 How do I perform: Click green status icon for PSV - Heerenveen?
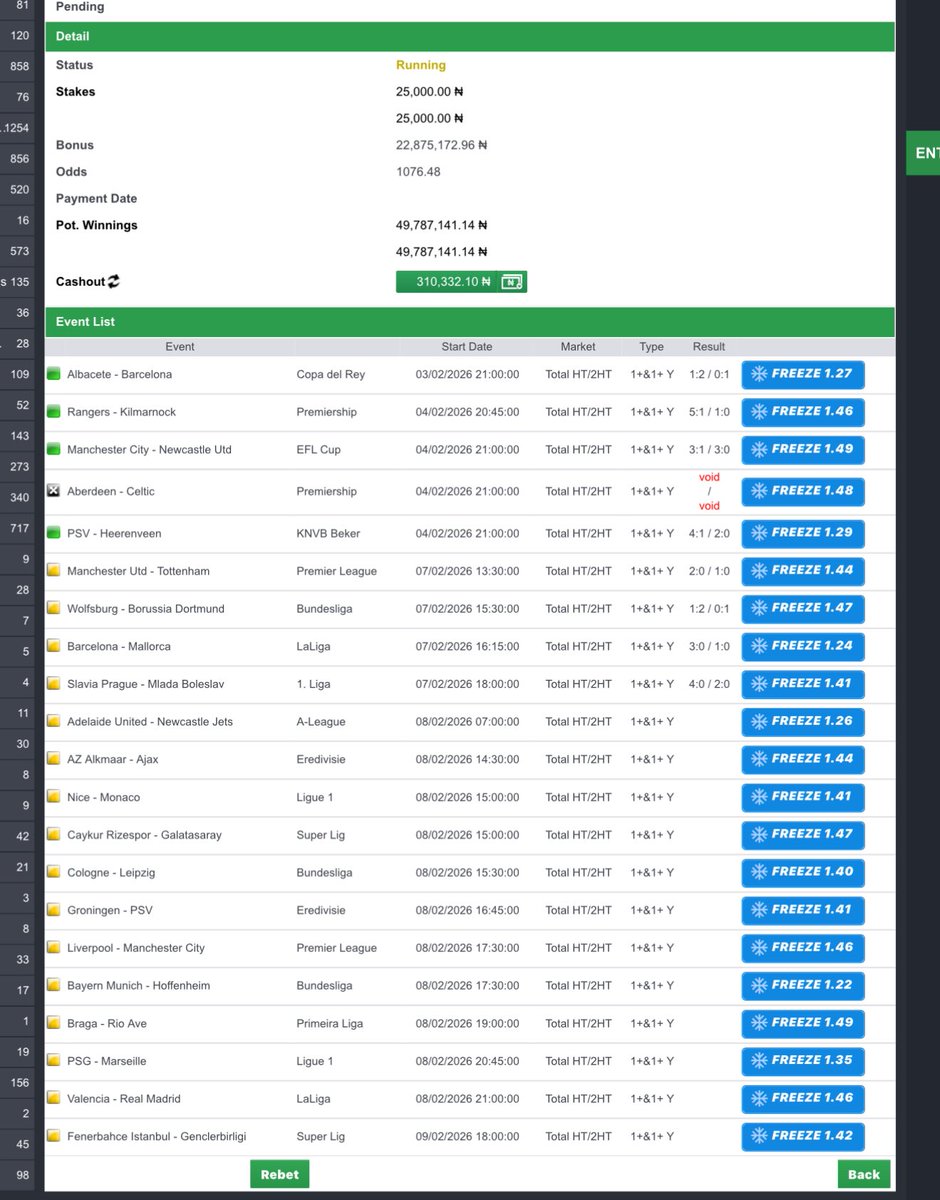(54, 533)
